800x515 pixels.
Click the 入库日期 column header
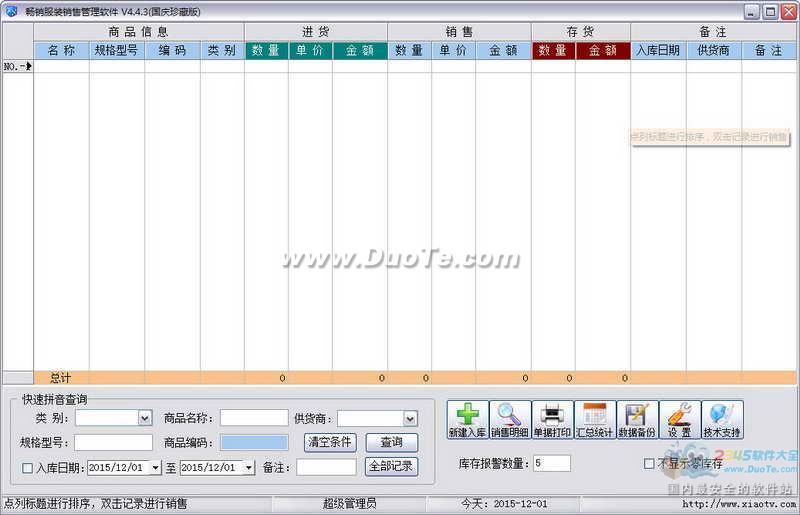[x=658, y=50]
